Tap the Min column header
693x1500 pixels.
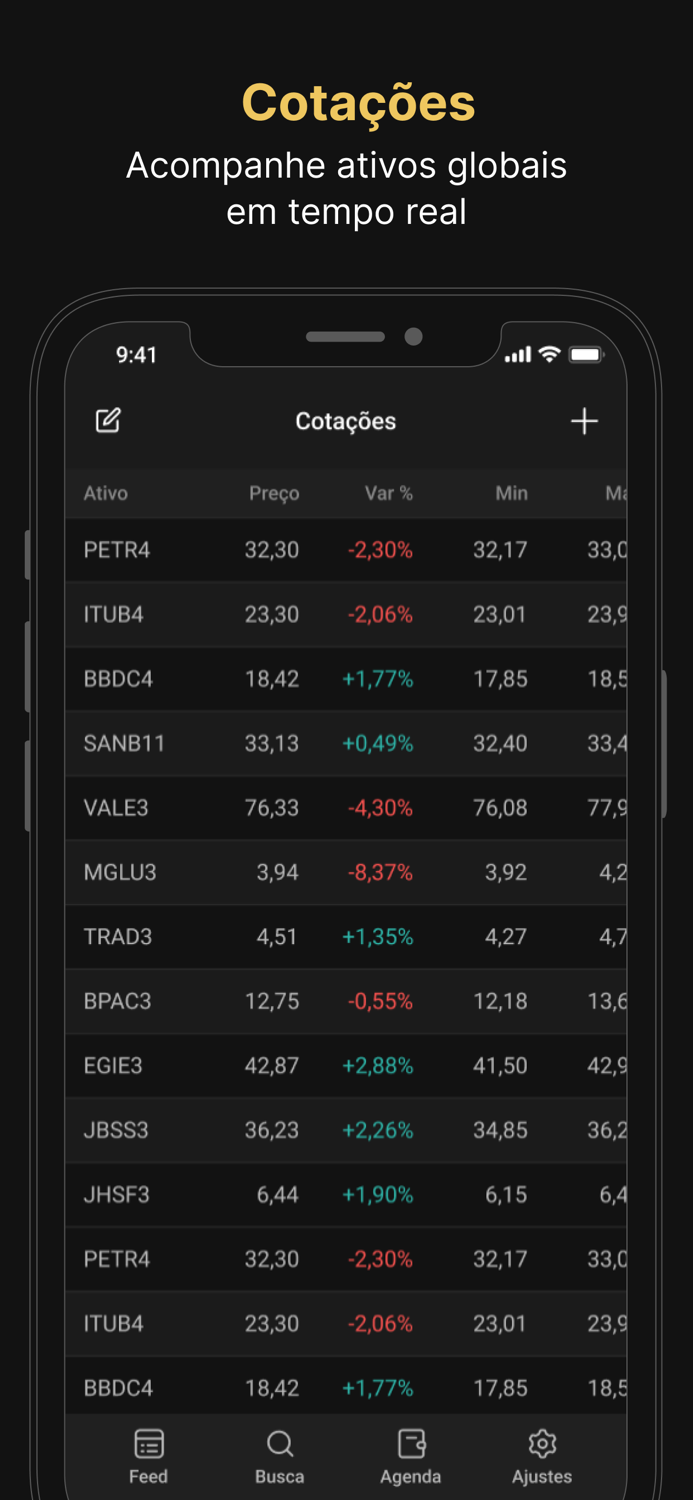[511, 493]
